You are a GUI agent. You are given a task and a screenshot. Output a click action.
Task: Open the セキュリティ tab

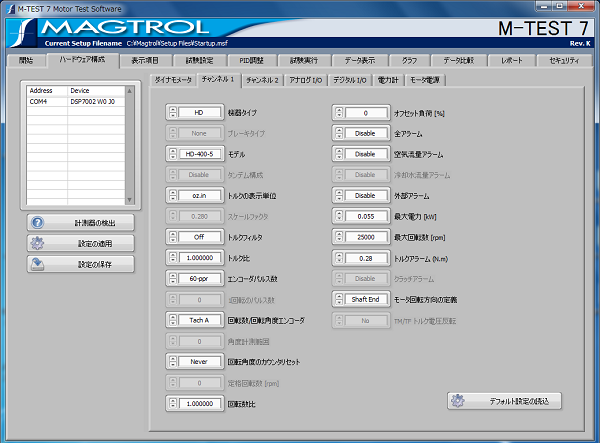[564, 60]
